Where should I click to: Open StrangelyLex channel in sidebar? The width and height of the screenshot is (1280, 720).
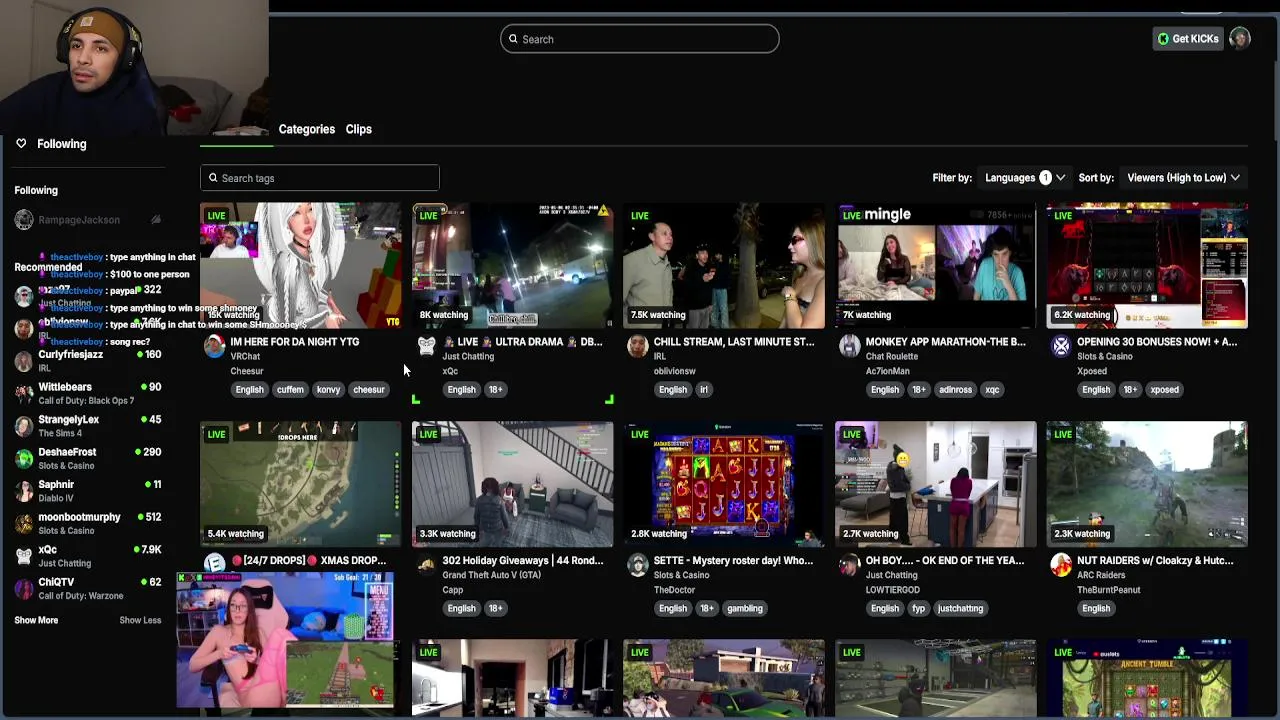click(88, 426)
